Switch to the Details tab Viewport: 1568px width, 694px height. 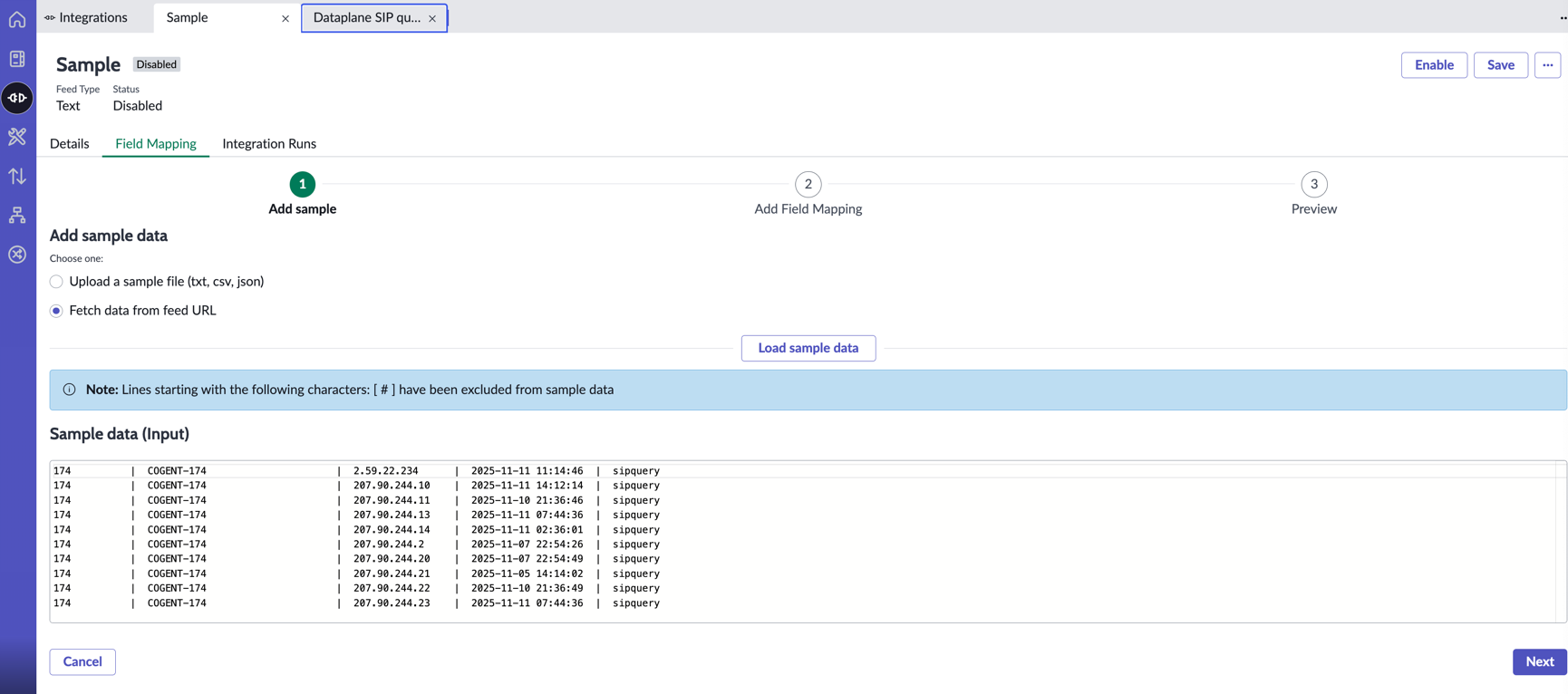pos(70,143)
